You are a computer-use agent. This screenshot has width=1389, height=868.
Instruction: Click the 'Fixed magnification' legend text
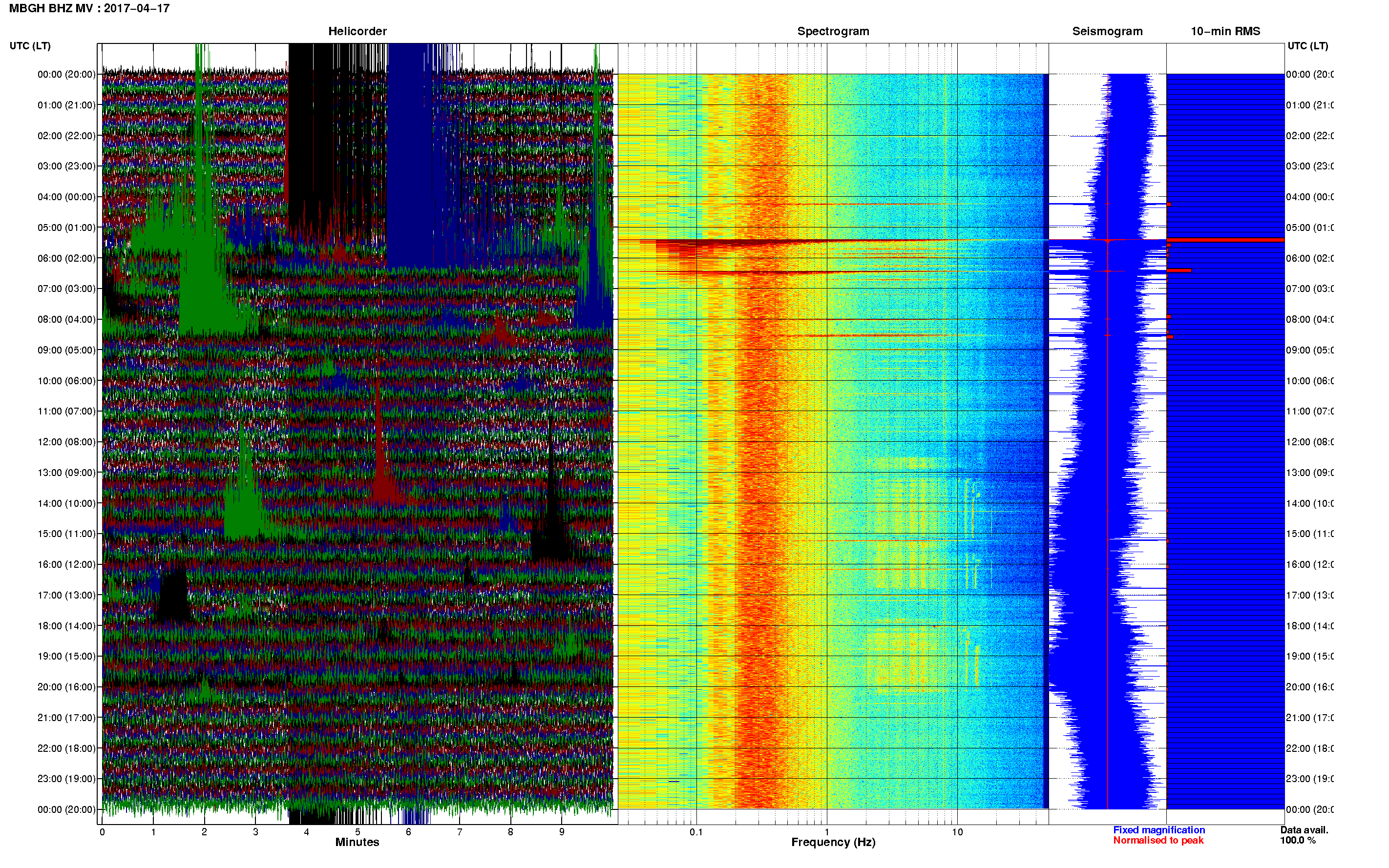coord(1159,830)
